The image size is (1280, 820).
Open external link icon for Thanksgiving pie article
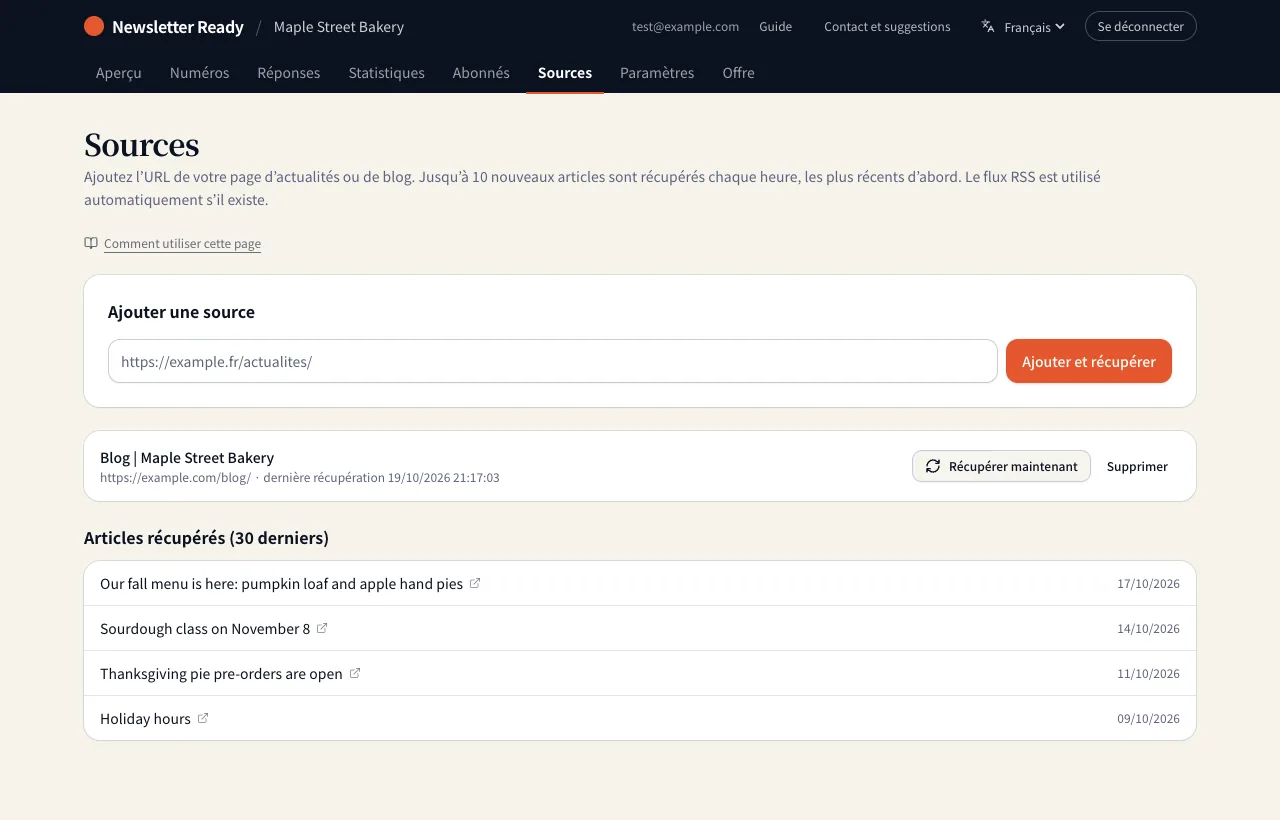pos(354,673)
